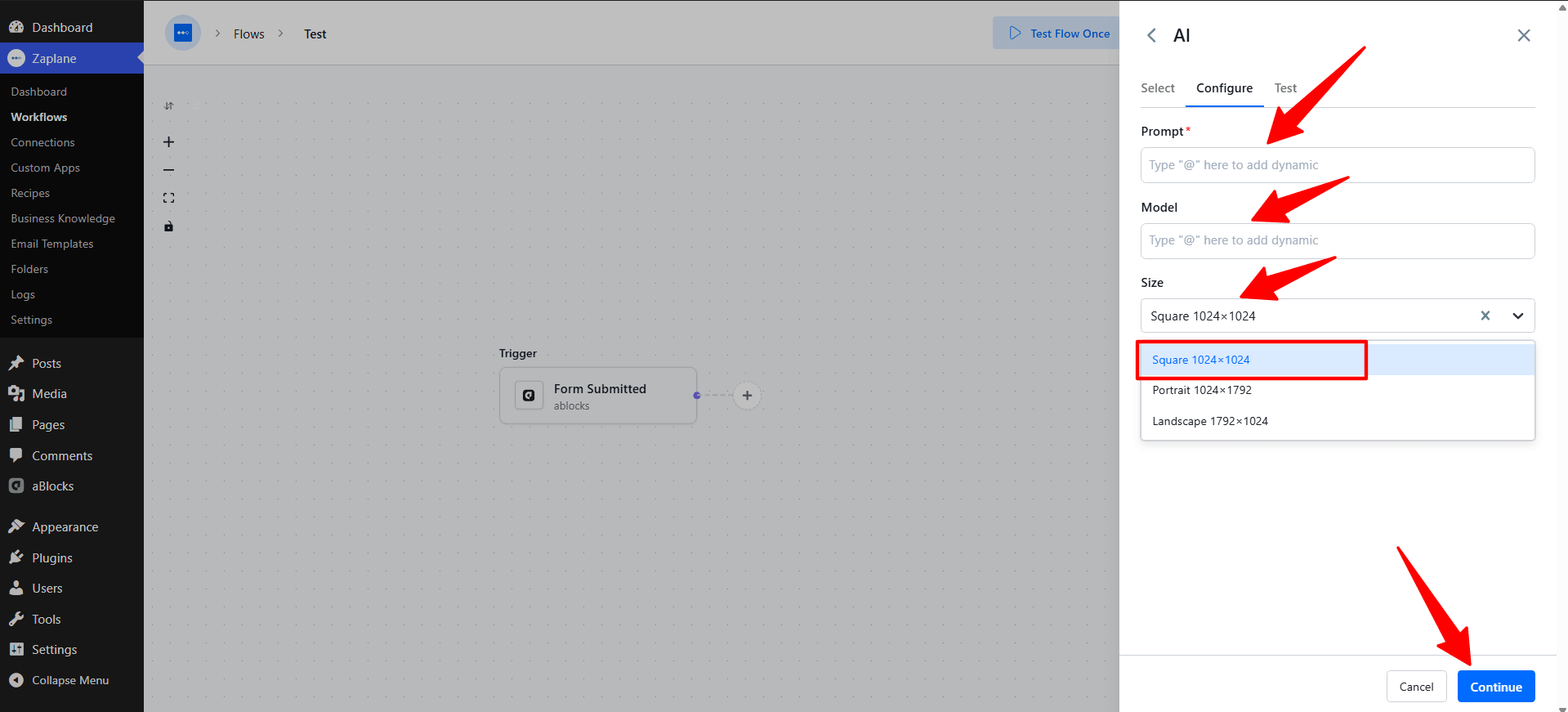The height and width of the screenshot is (712, 1568).
Task: Click the Test breadcrumb title
Action: 315,34
